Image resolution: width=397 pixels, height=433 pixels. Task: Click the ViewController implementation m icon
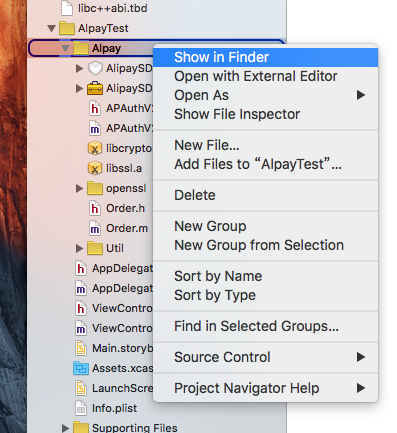(x=81, y=329)
